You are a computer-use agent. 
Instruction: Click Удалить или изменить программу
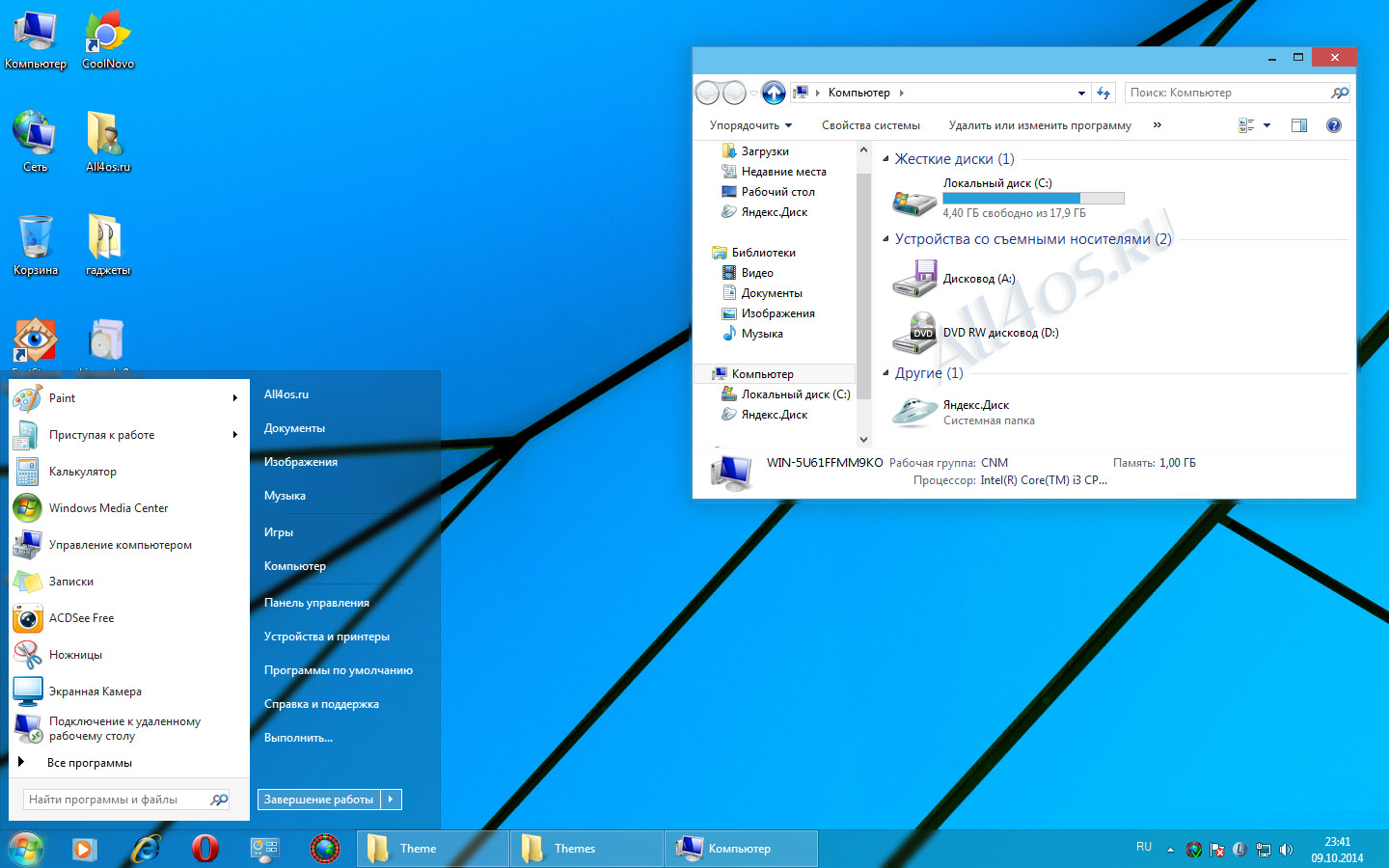point(1040,125)
